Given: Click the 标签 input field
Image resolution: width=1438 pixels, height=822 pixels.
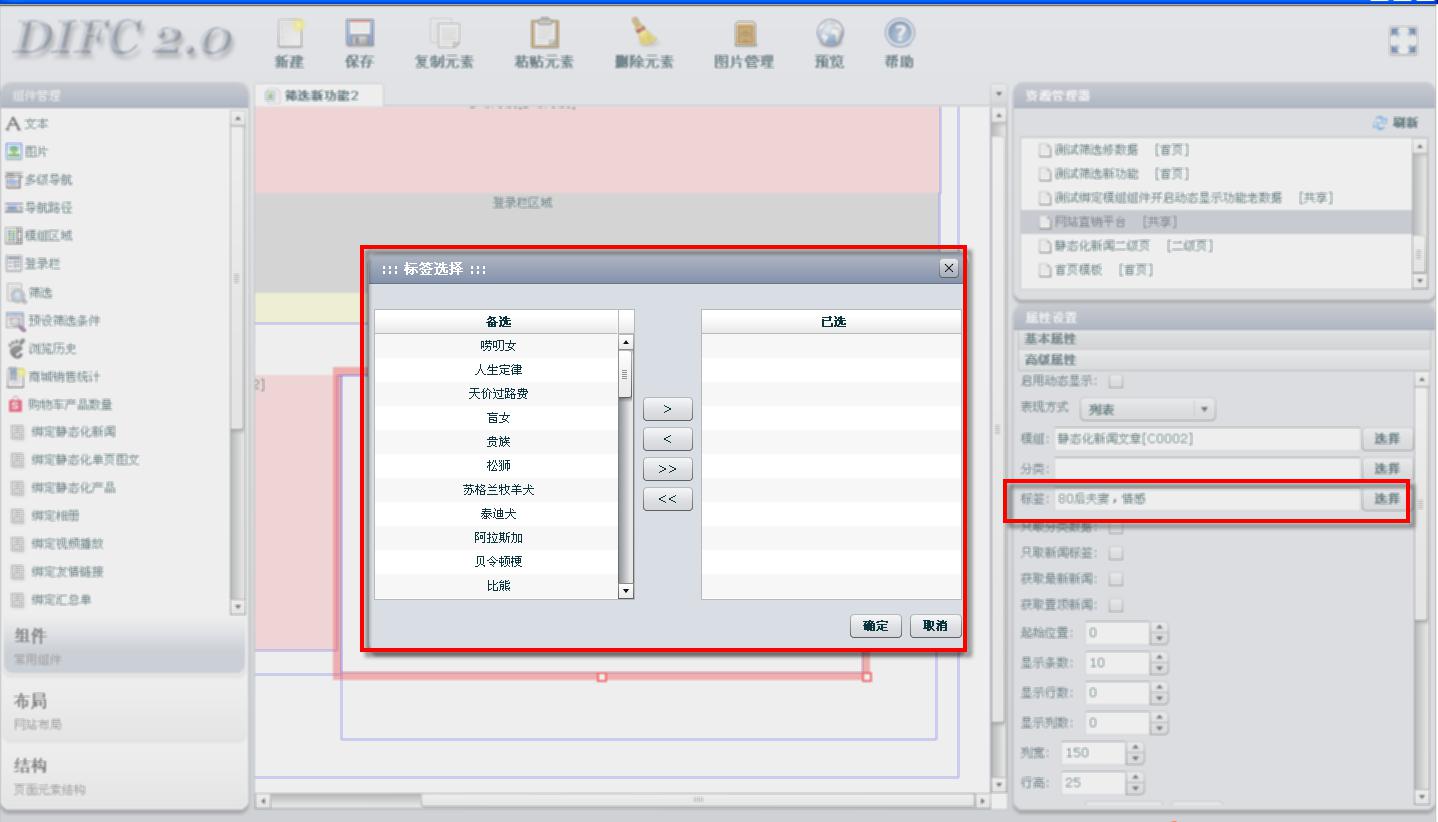Looking at the screenshot, I should pos(1206,499).
